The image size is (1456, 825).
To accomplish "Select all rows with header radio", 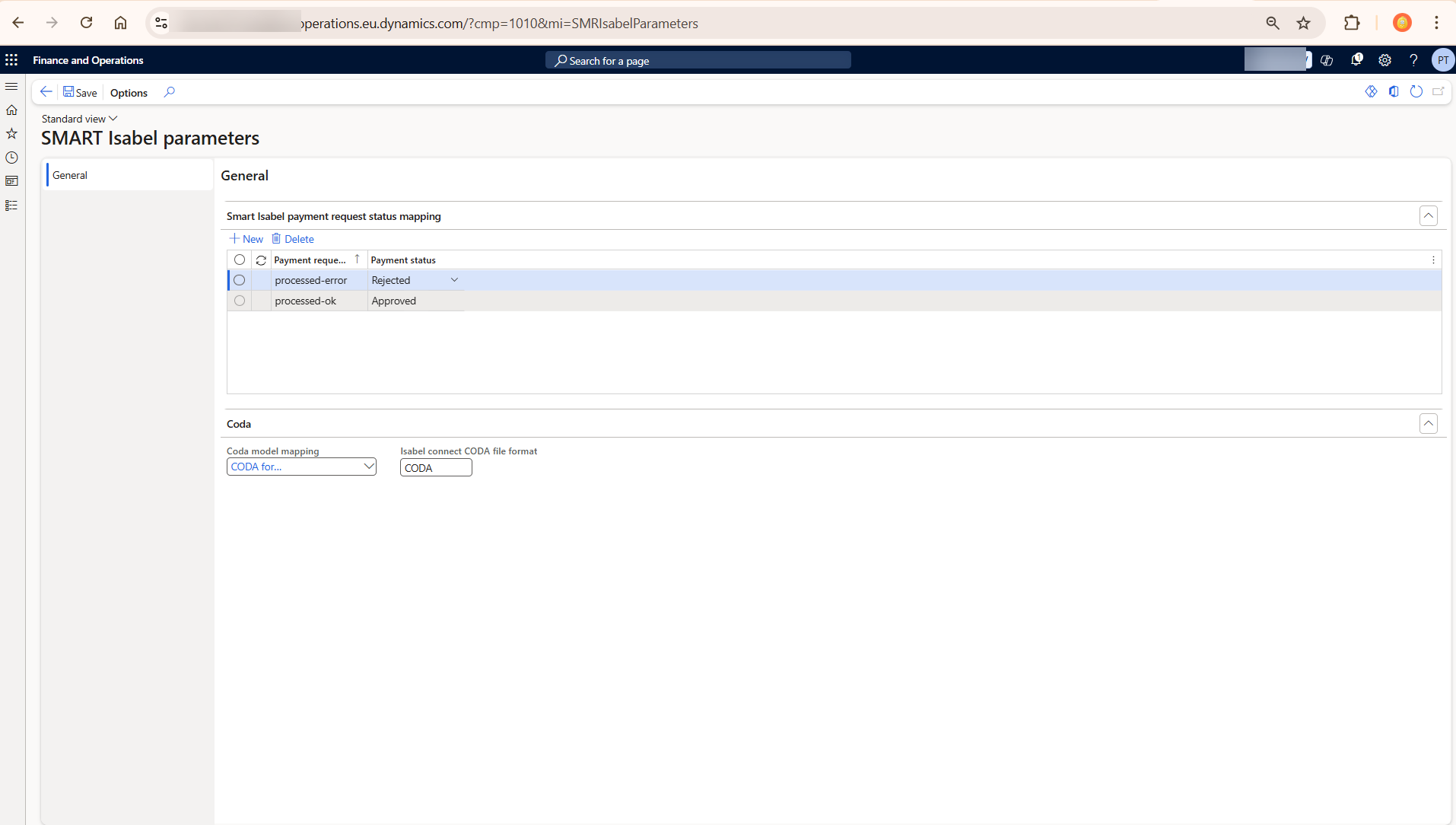I will 240,260.
